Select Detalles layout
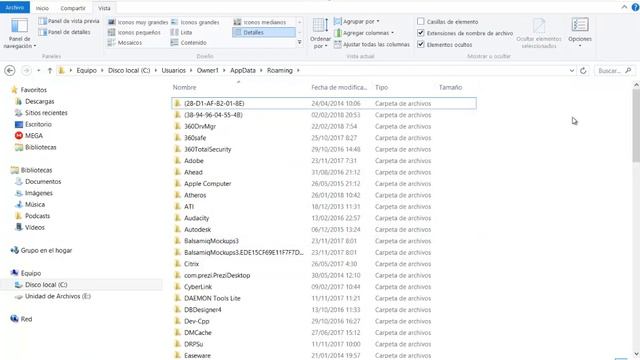The image size is (640, 360). [264, 32]
